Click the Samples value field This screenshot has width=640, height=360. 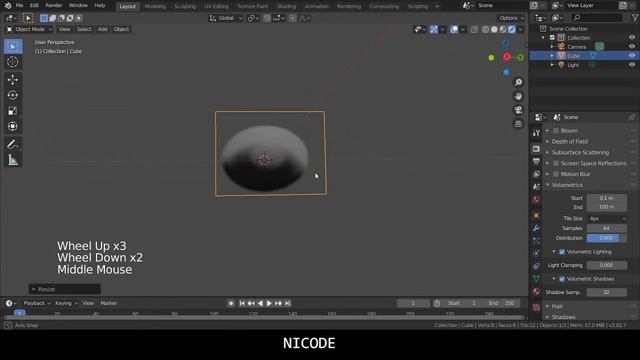click(607, 228)
